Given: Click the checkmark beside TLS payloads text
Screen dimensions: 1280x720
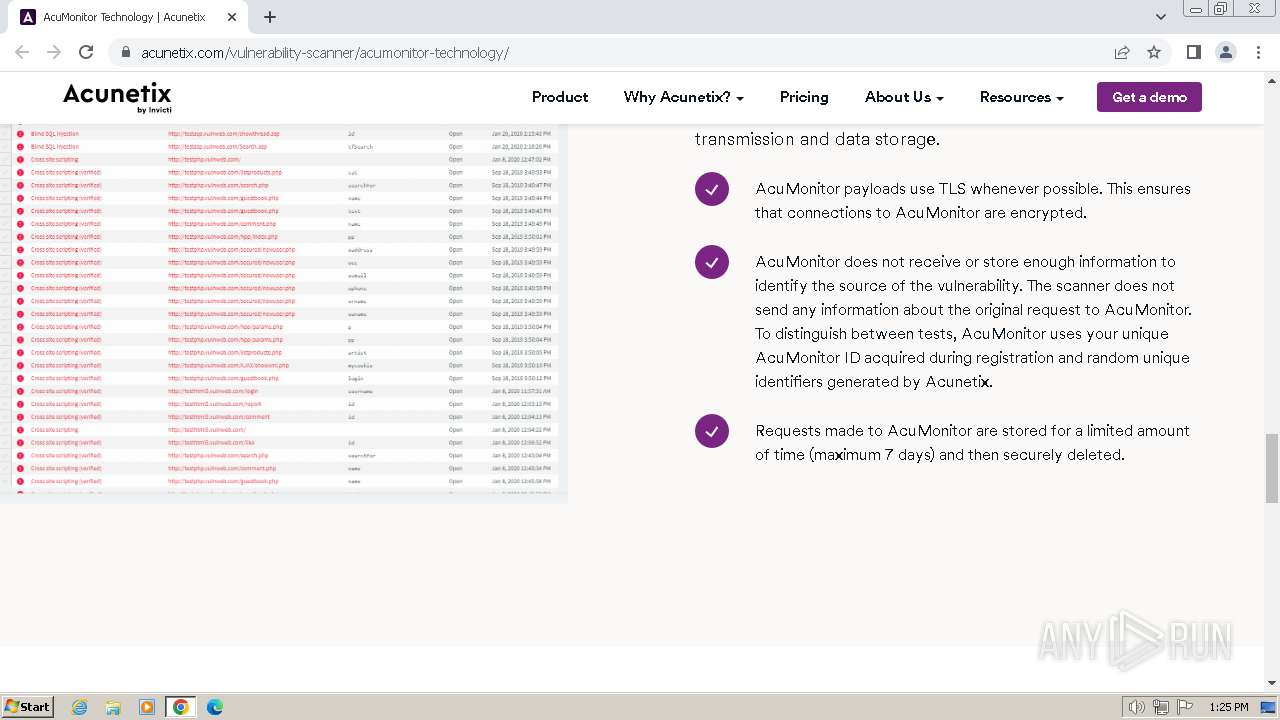Looking at the screenshot, I should point(712,189).
